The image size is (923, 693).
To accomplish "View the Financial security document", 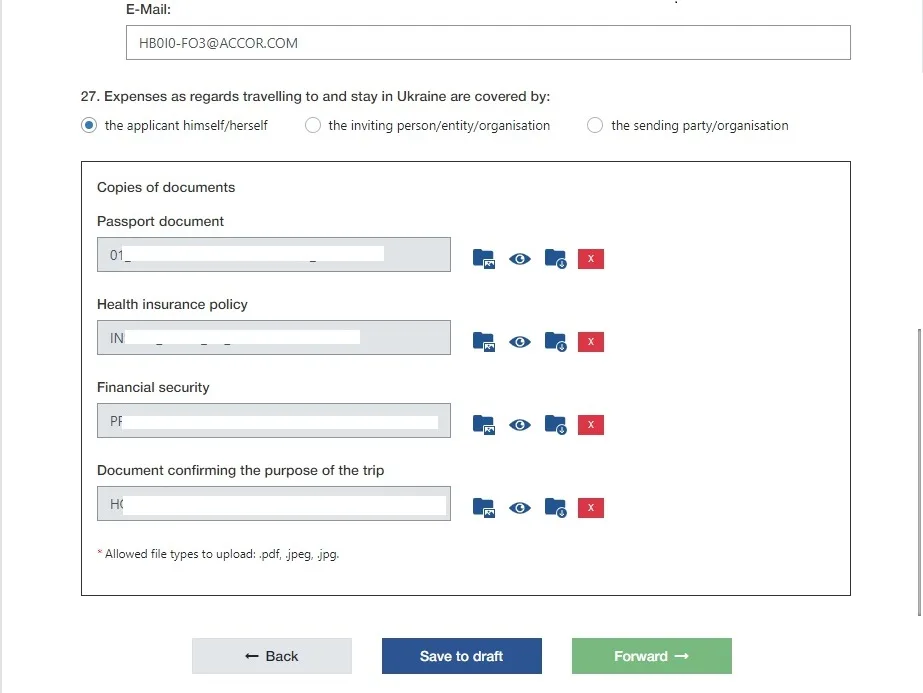I will click(x=519, y=425).
